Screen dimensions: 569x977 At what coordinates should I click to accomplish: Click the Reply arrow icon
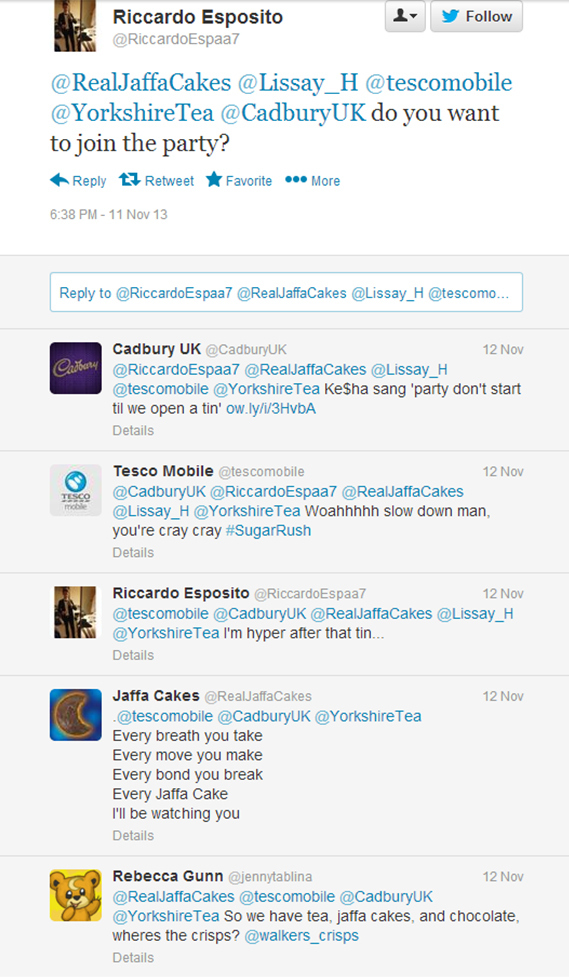[x=60, y=180]
